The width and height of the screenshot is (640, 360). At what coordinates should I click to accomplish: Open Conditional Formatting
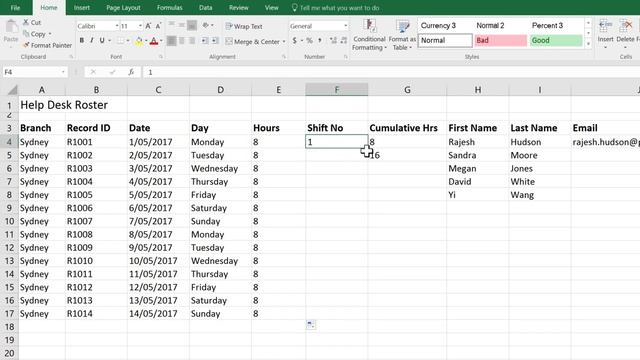point(369,35)
